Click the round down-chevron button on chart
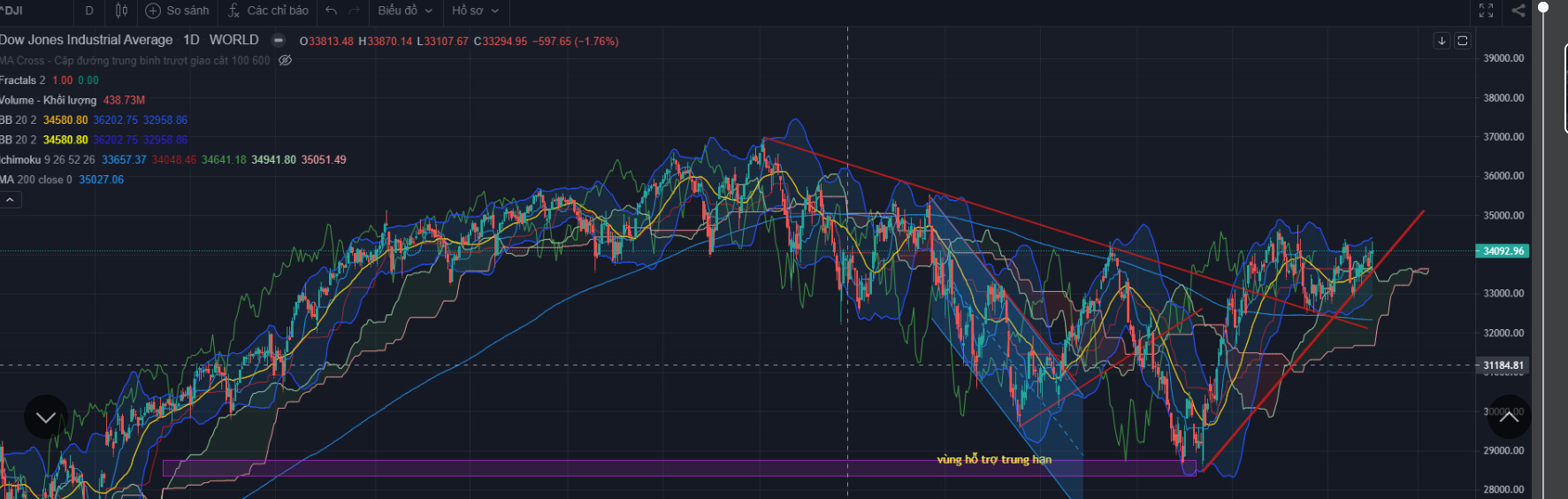The width and height of the screenshot is (1568, 499). coord(46,417)
